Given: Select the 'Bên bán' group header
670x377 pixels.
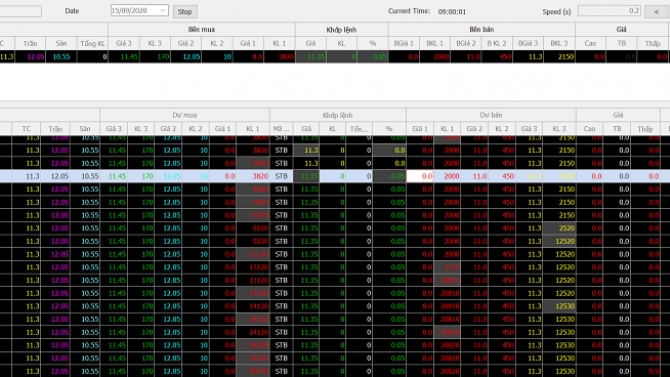Looking at the screenshot, I should (x=482, y=29).
